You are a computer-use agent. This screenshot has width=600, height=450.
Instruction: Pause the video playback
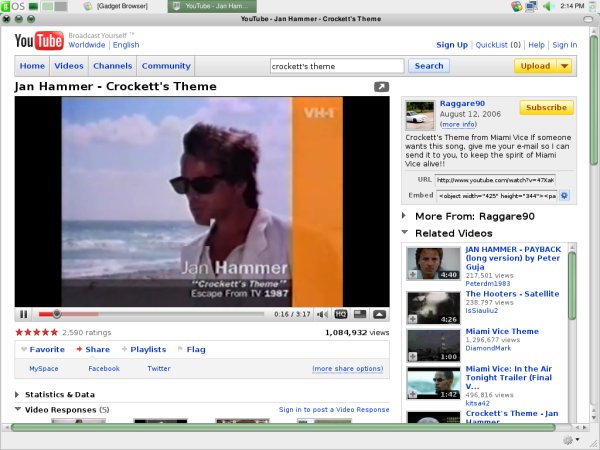pos(23,314)
